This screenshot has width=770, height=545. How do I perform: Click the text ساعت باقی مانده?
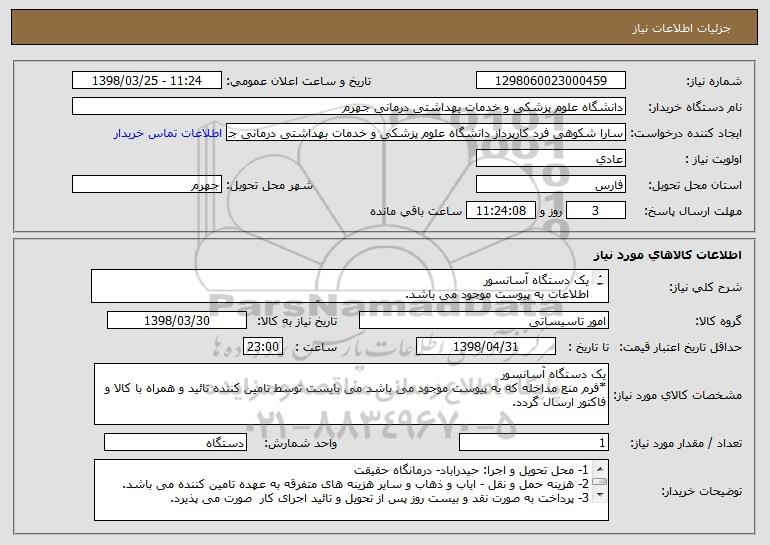[415, 211]
